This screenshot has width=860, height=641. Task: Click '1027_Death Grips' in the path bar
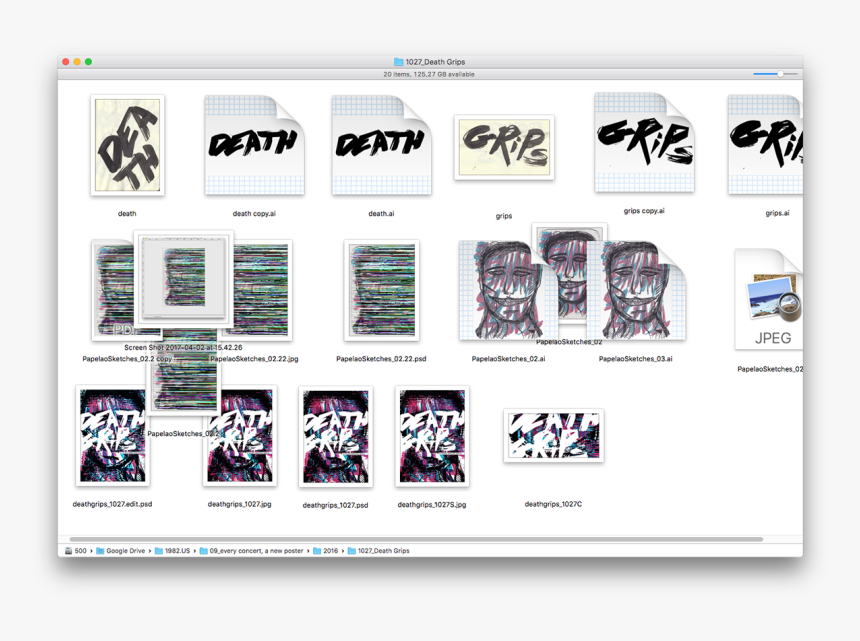point(378,551)
